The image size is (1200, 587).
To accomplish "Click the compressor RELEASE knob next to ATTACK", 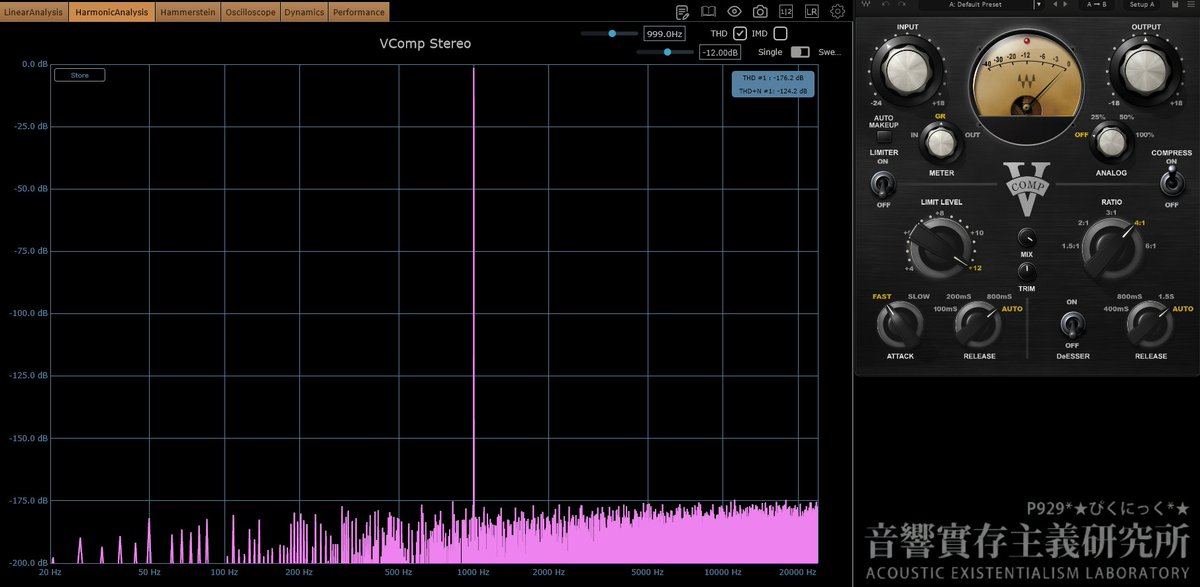I will pyautogui.click(x=978, y=324).
